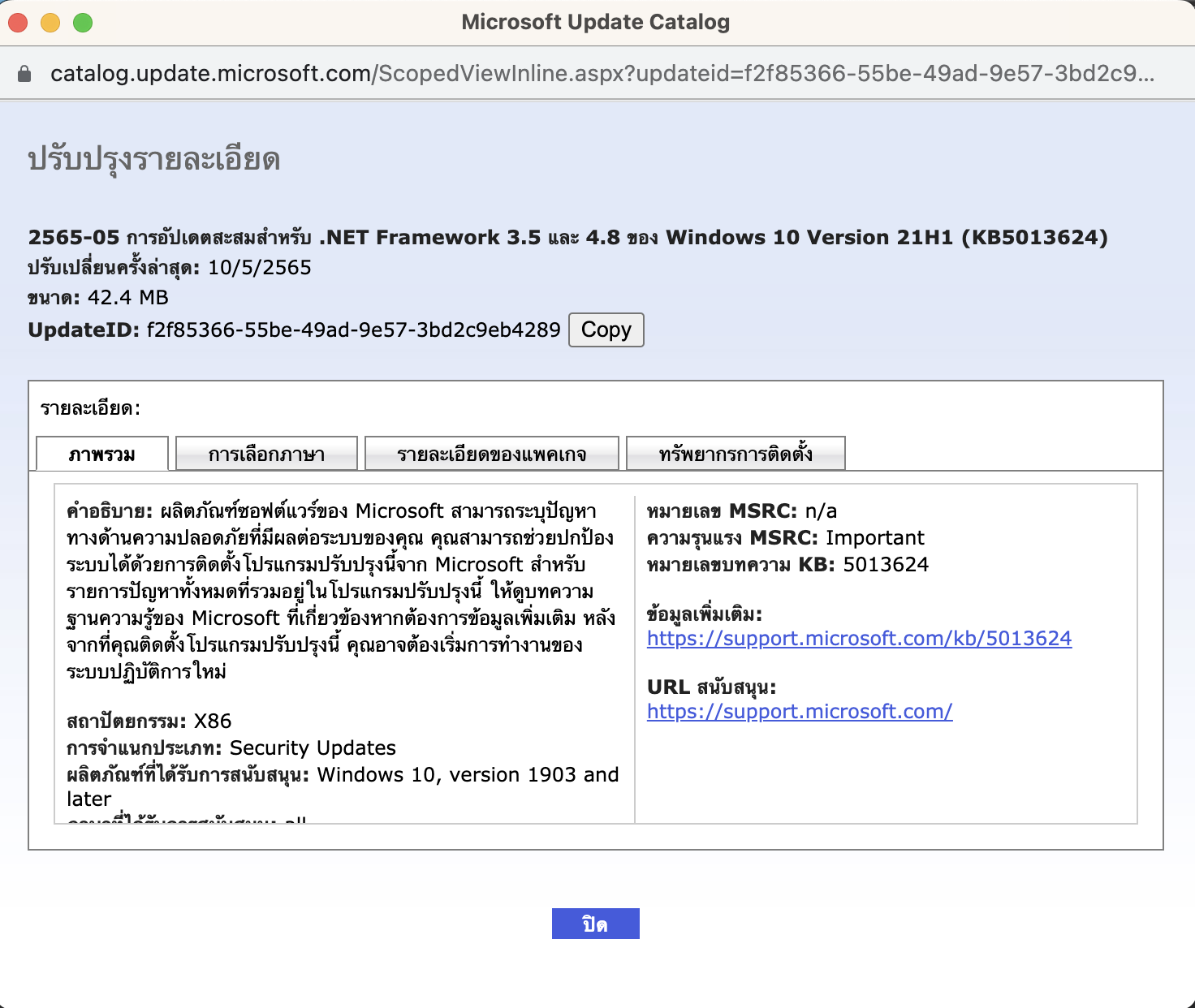Click the รายละเอียด: label above the tabs
The width and height of the screenshot is (1195, 1008).
click(x=90, y=408)
